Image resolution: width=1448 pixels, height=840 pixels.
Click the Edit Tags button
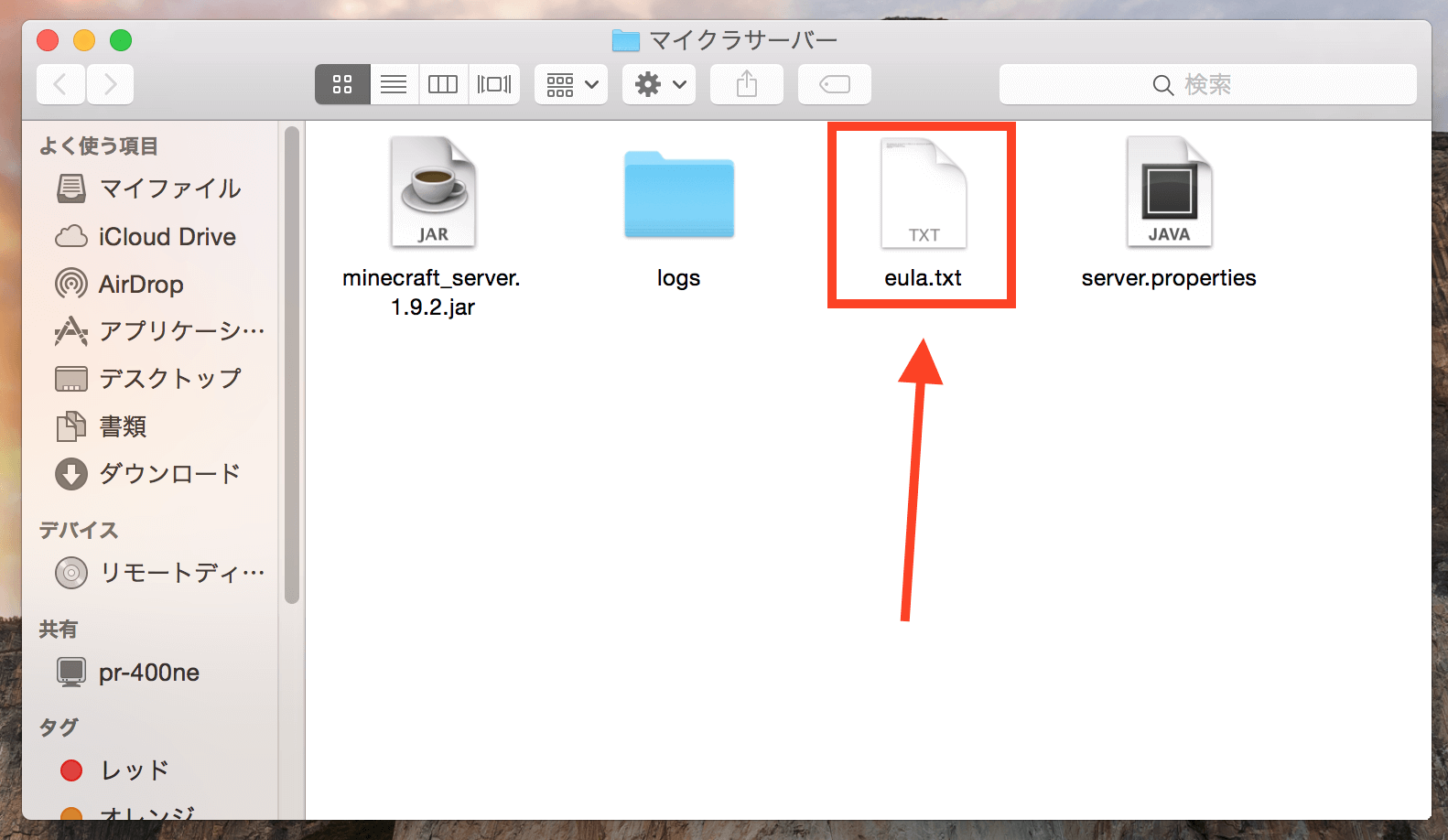click(x=835, y=84)
